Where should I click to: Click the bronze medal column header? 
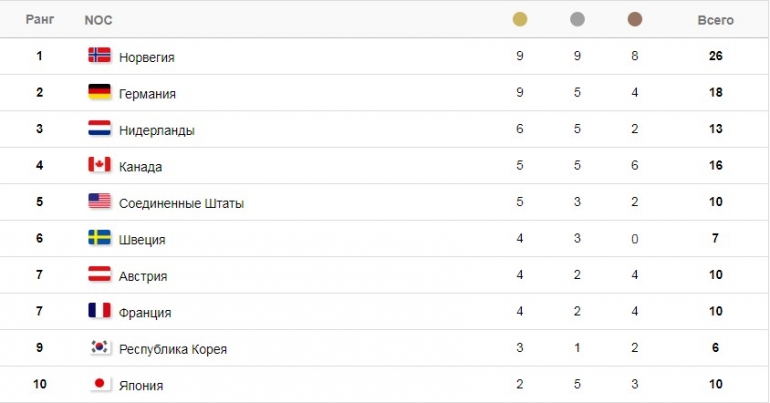click(634, 19)
